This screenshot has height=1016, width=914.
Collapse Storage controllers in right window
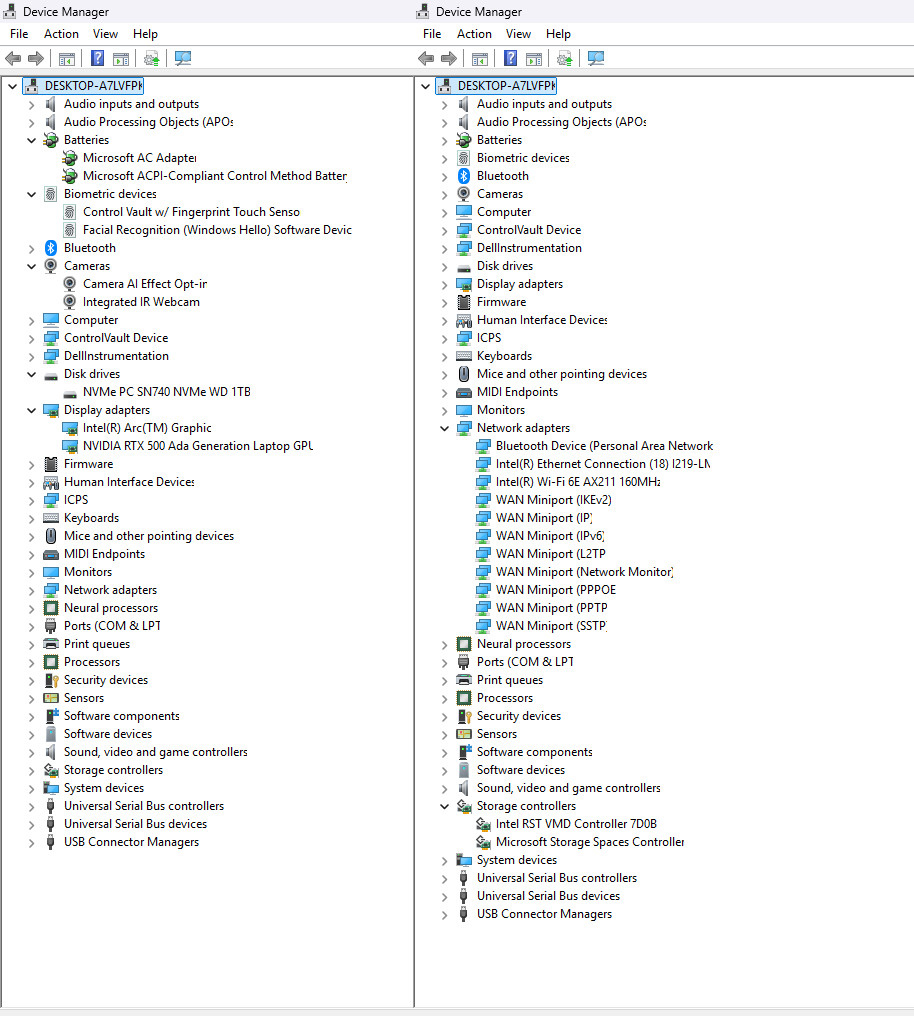click(x=444, y=806)
